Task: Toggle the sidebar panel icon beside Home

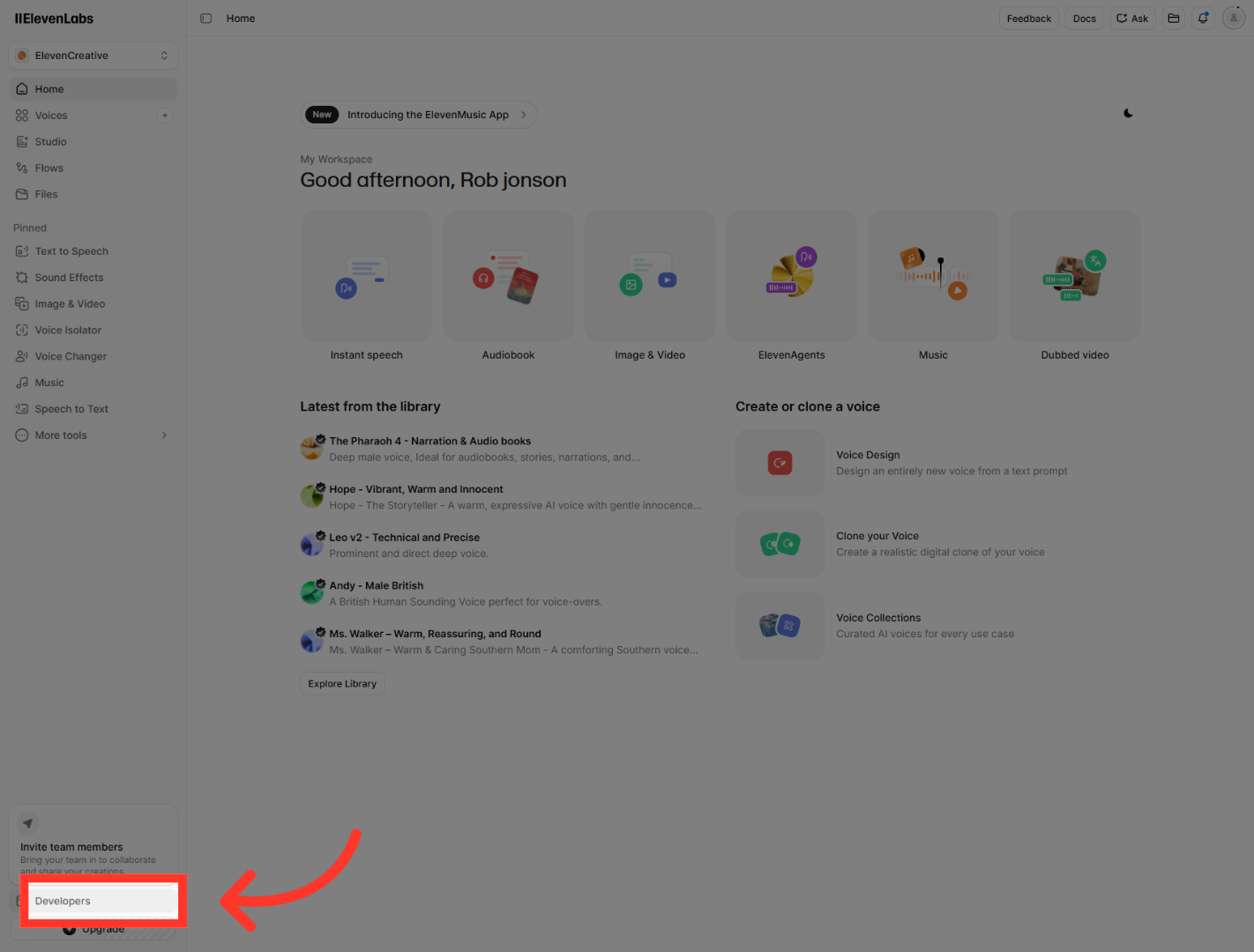Action: click(x=205, y=19)
